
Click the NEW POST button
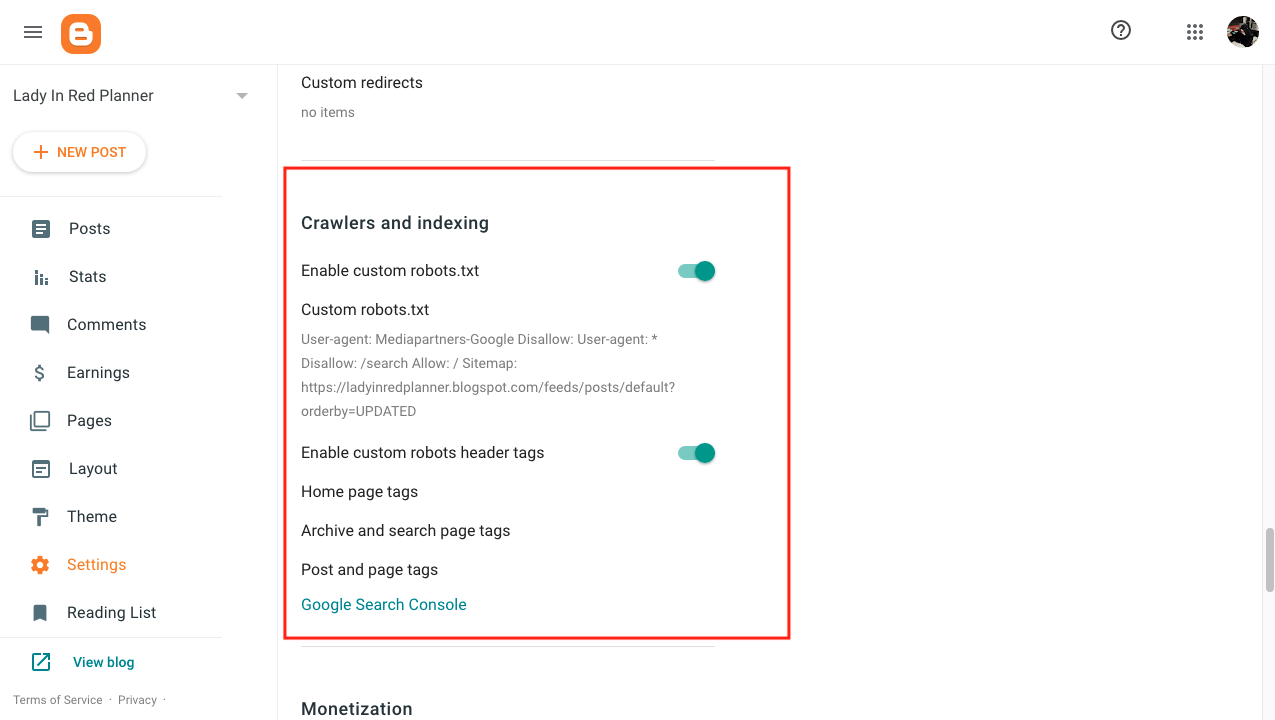pyautogui.click(x=80, y=152)
